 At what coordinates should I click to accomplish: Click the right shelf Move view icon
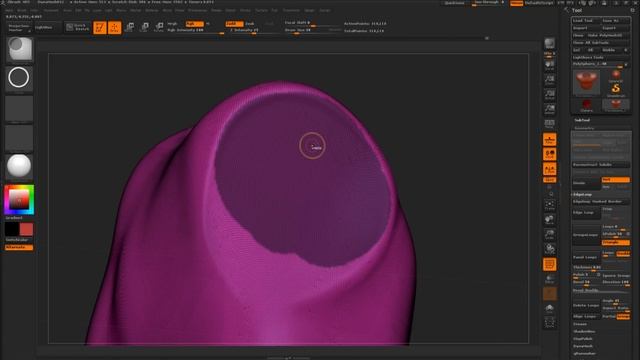point(549,220)
